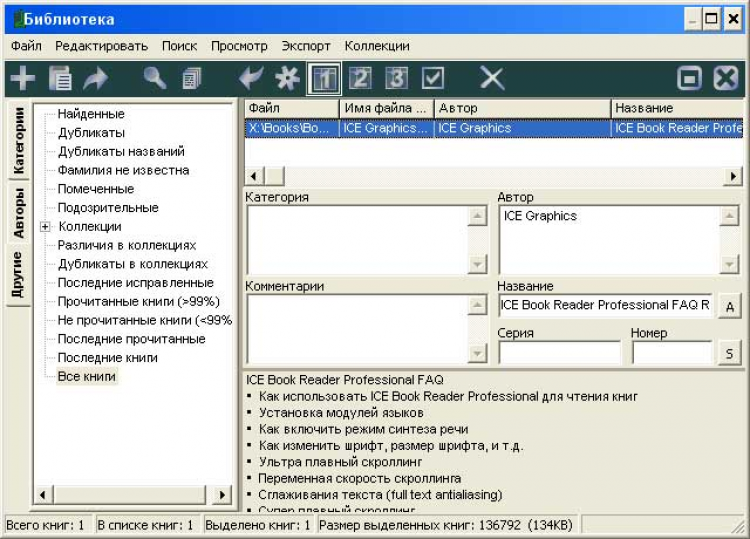Click into the Серия input field

(x=559, y=353)
